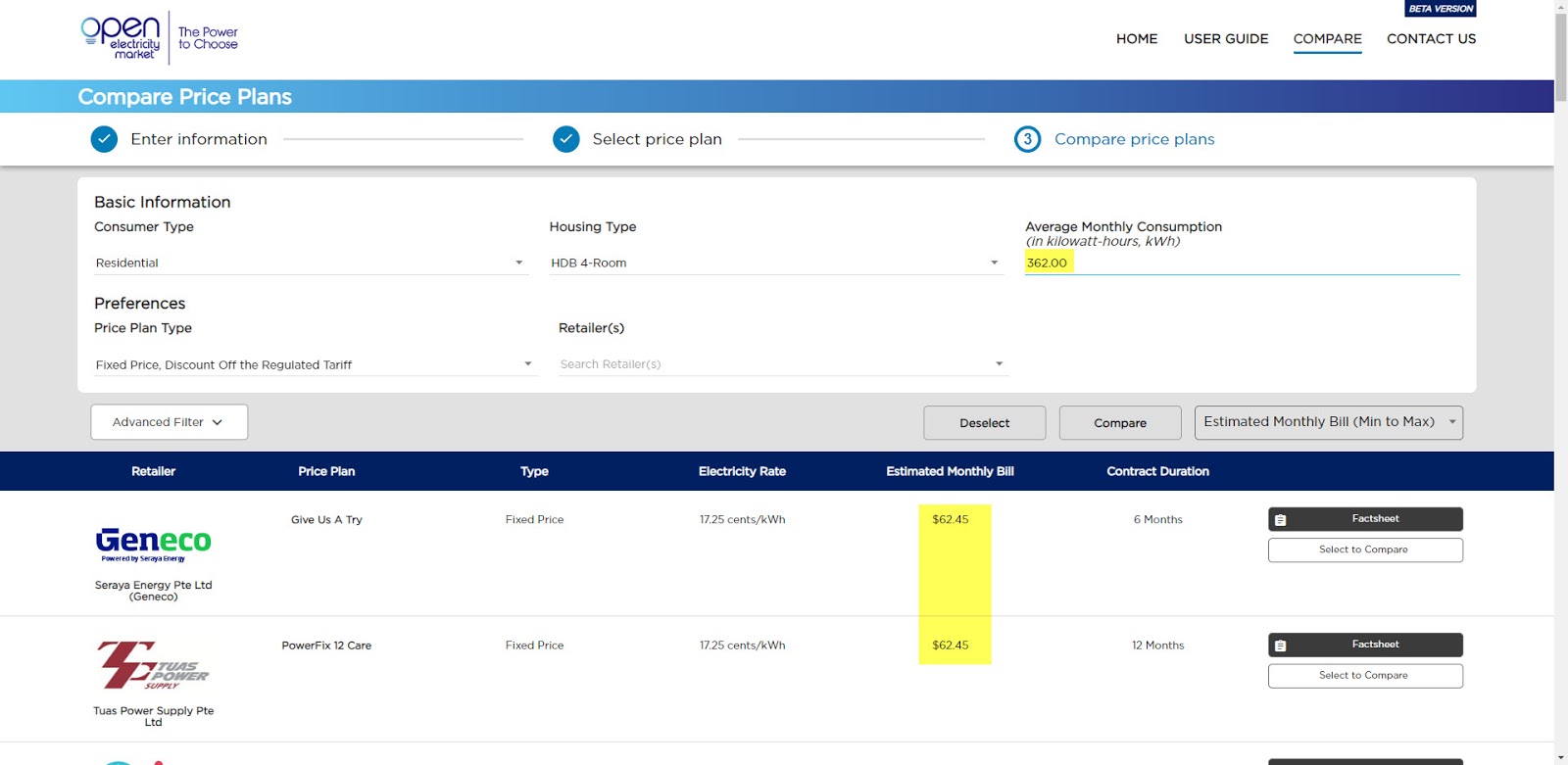Go to Select price plan step

coord(658,139)
